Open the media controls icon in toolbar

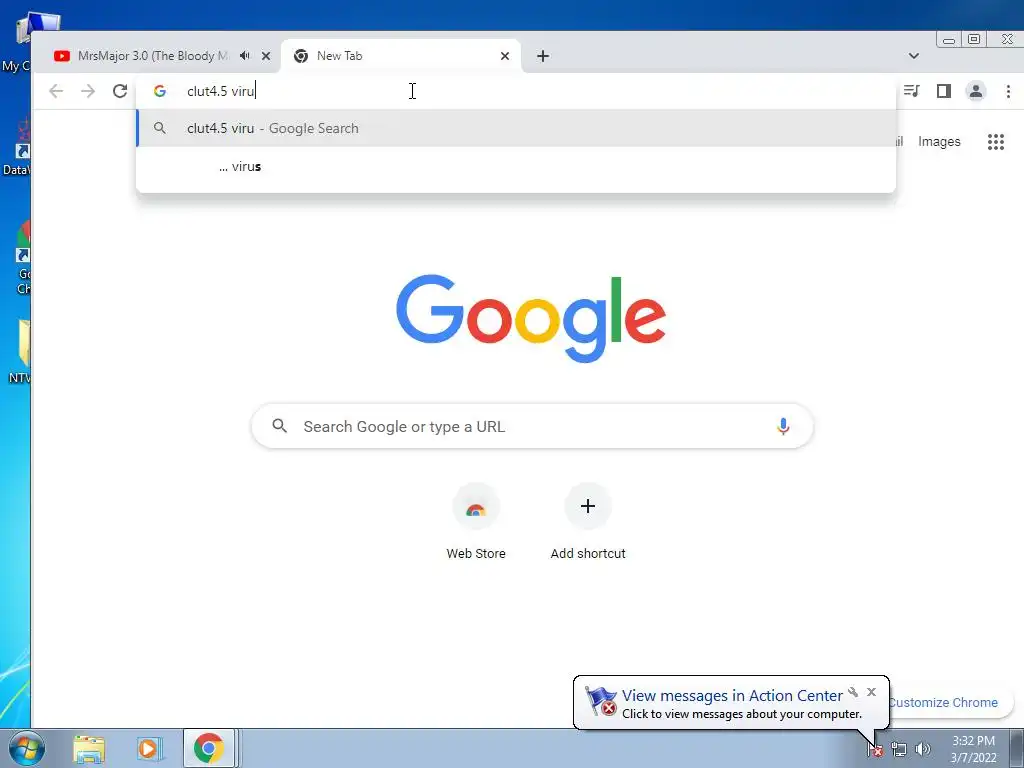(x=912, y=91)
